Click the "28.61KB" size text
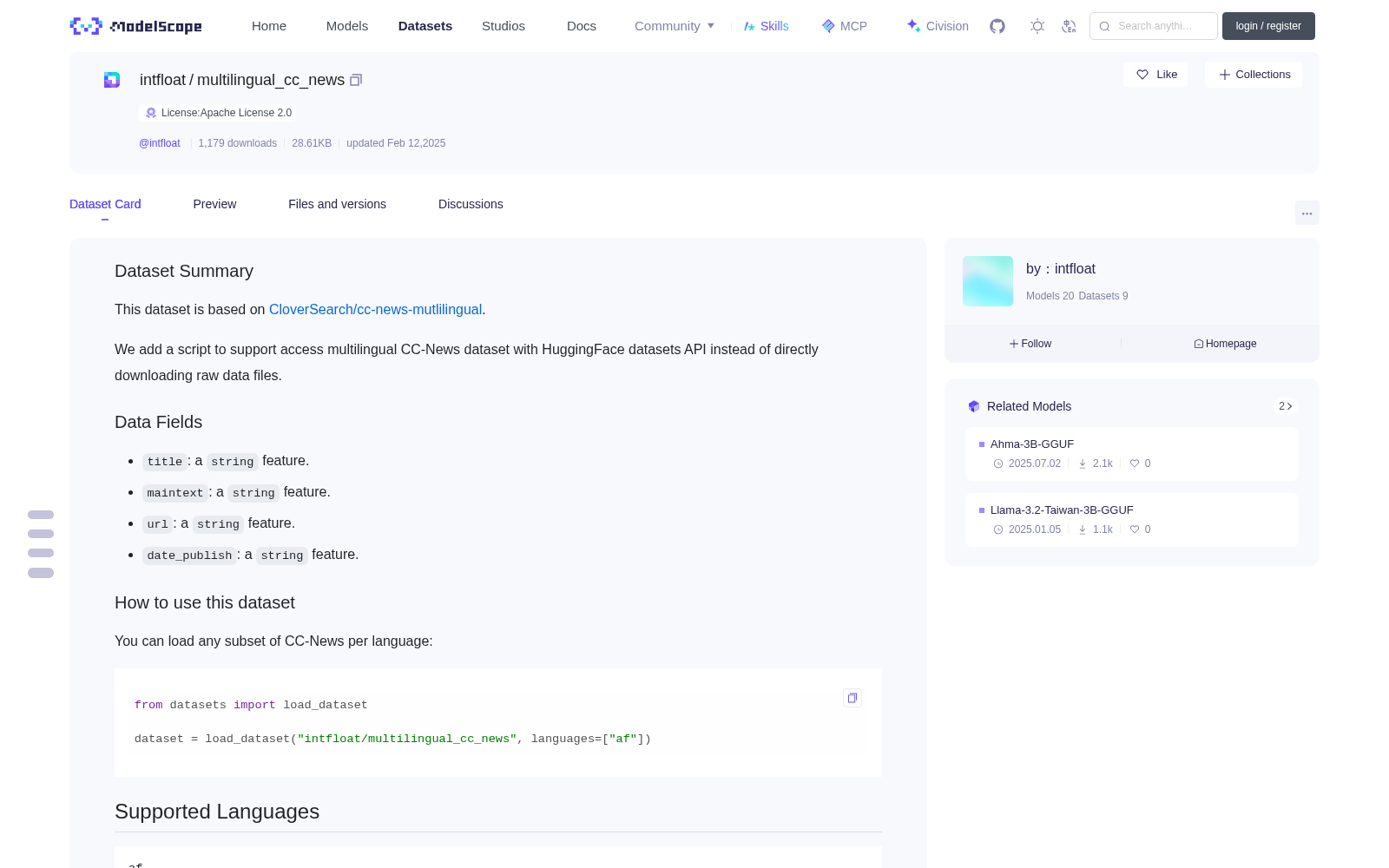Viewport: 1389px width, 868px height. point(312,143)
